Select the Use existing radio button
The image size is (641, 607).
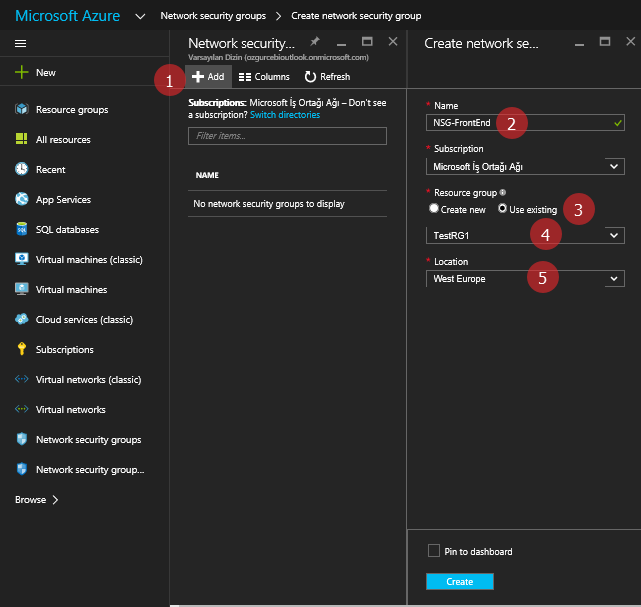coord(502,208)
